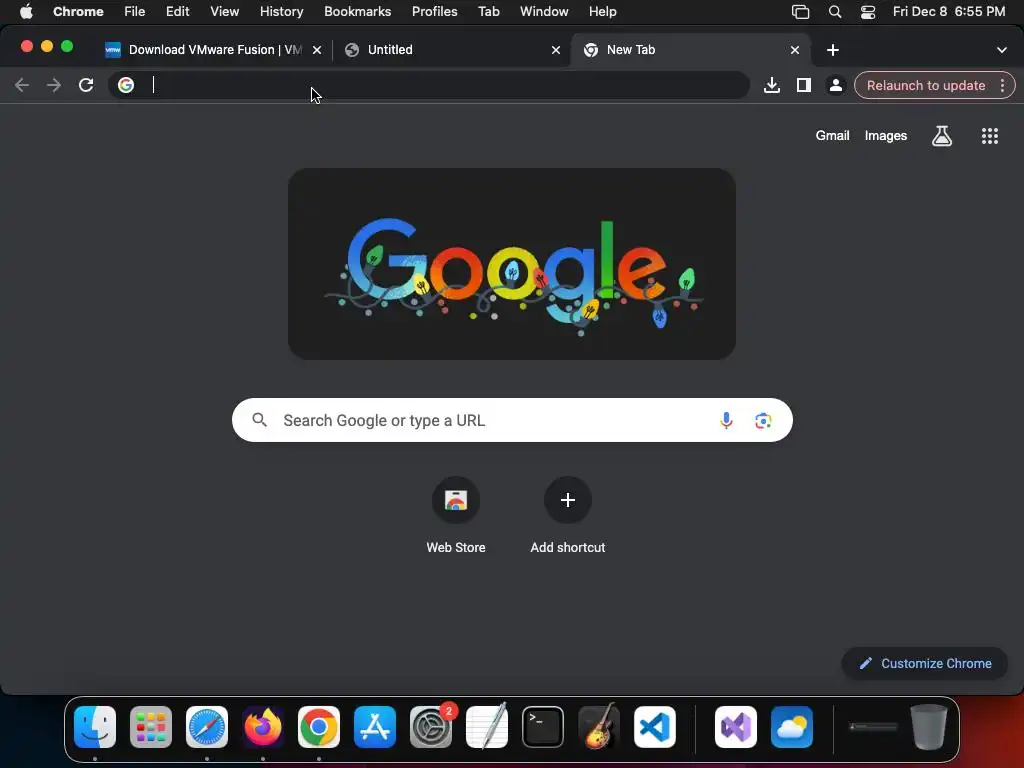Close the New Tab tab
Screen dimensions: 1024x768
(x=795, y=50)
